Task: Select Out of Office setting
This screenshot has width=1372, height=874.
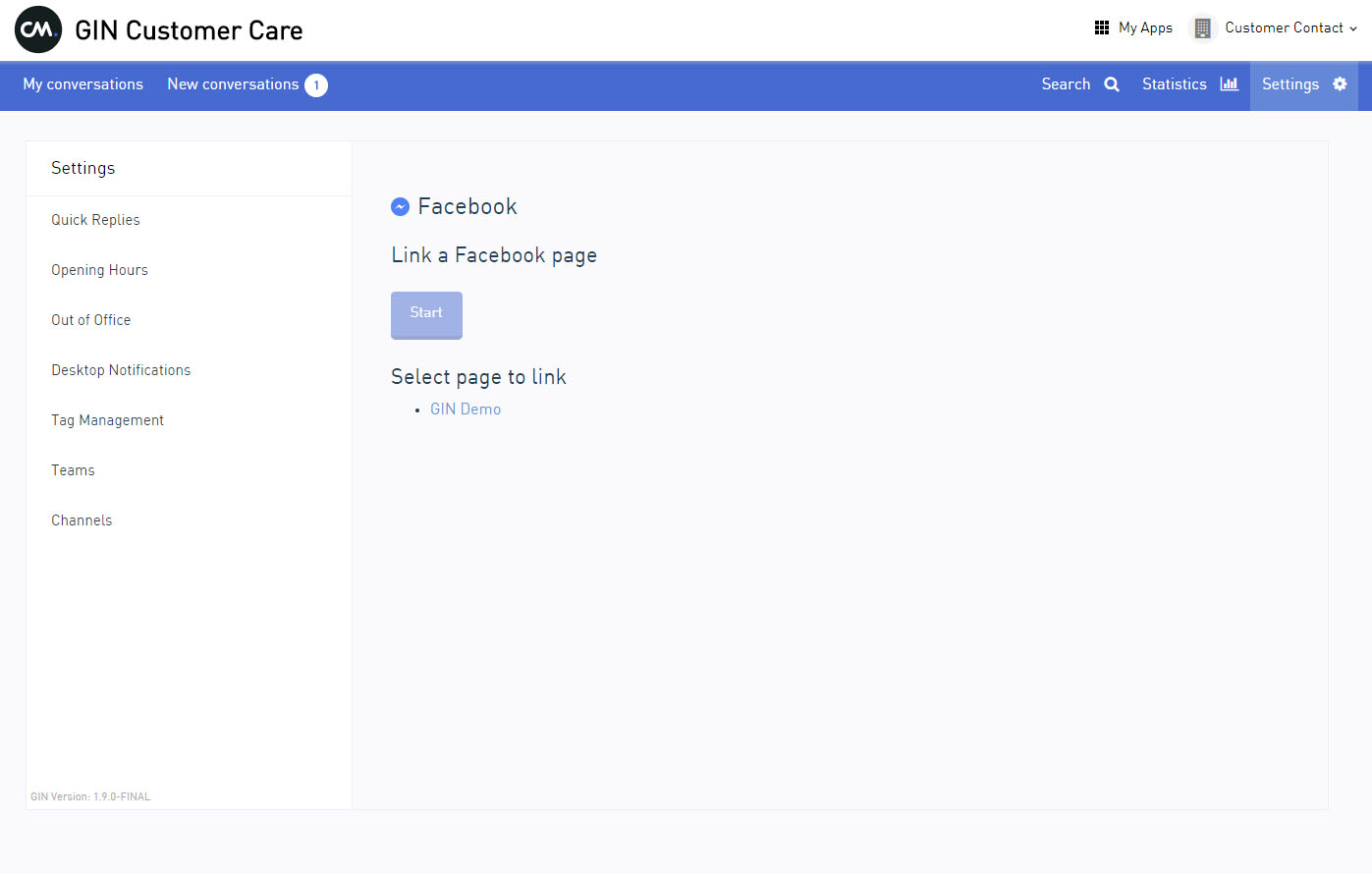Action: 90,320
